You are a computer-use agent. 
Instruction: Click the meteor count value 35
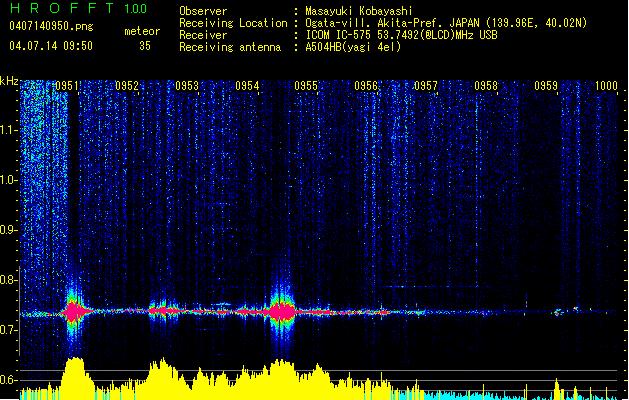(x=145, y=46)
